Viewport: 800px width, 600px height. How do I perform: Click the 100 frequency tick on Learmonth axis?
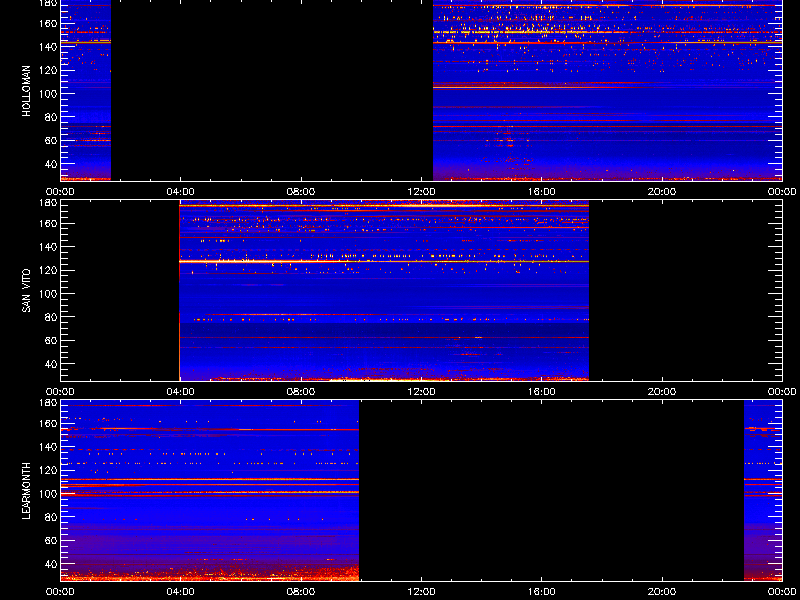pyautogui.click(x=47, y=493)
